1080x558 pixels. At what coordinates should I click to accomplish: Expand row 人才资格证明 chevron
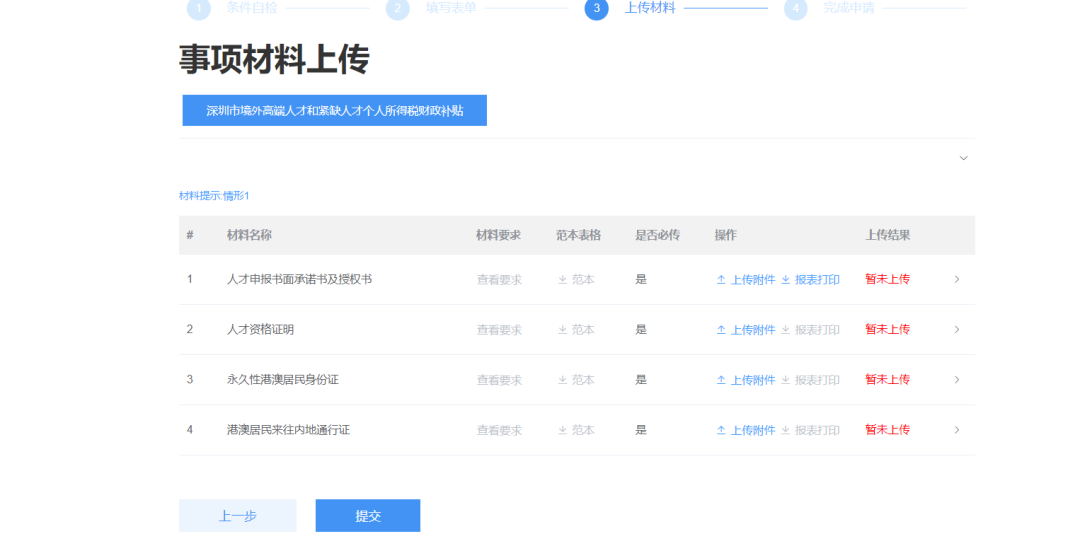pos(957,329)
